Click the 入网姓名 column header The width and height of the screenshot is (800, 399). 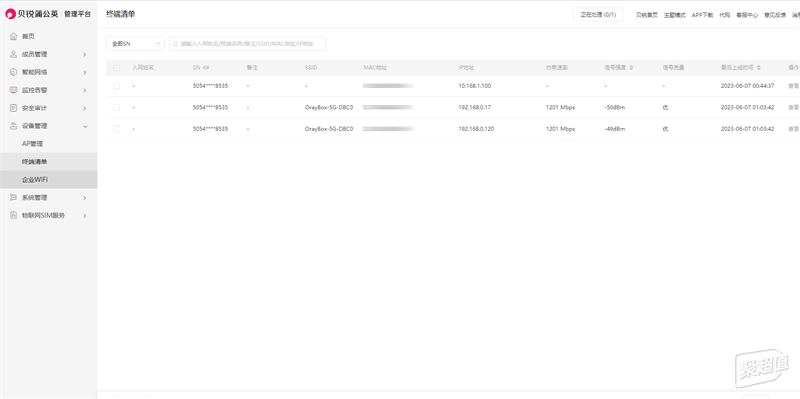coord(143,67)
